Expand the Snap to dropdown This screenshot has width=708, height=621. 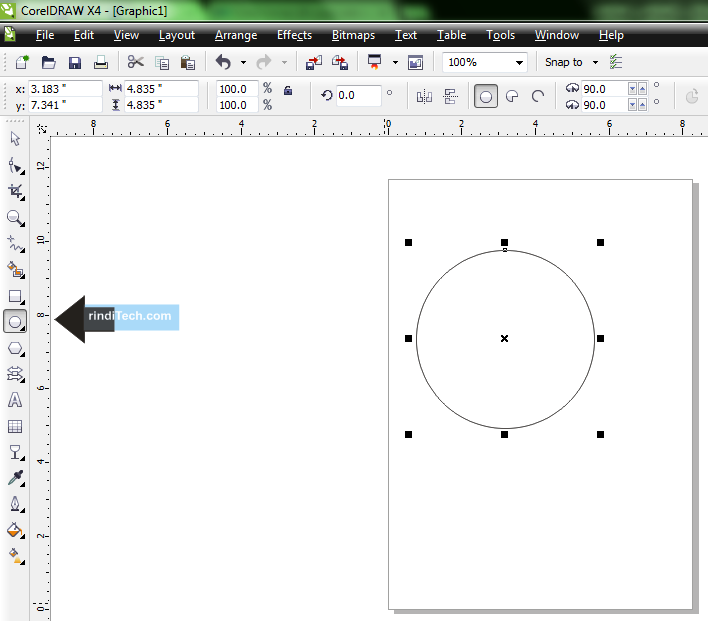point(596,62)
